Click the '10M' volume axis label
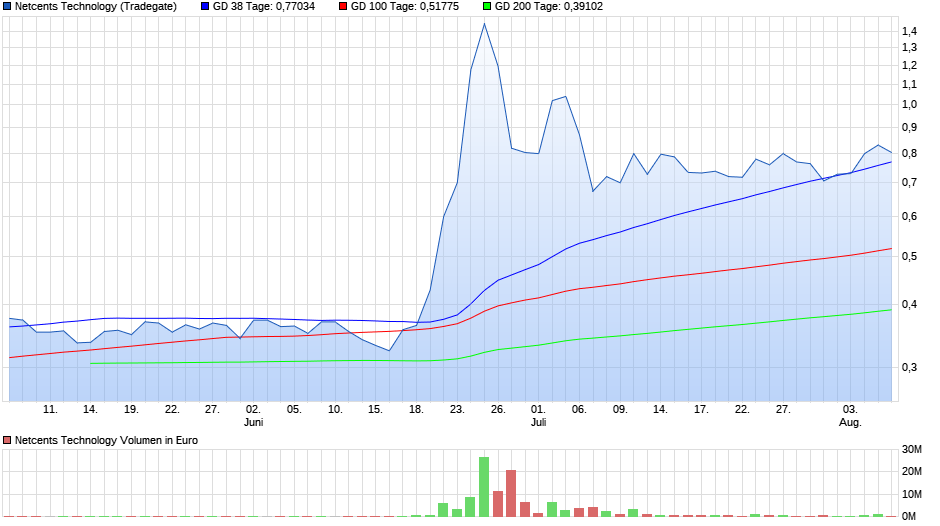Image resolution: width=940 pixels, height=526 pixels. click(x=912, y=494)
